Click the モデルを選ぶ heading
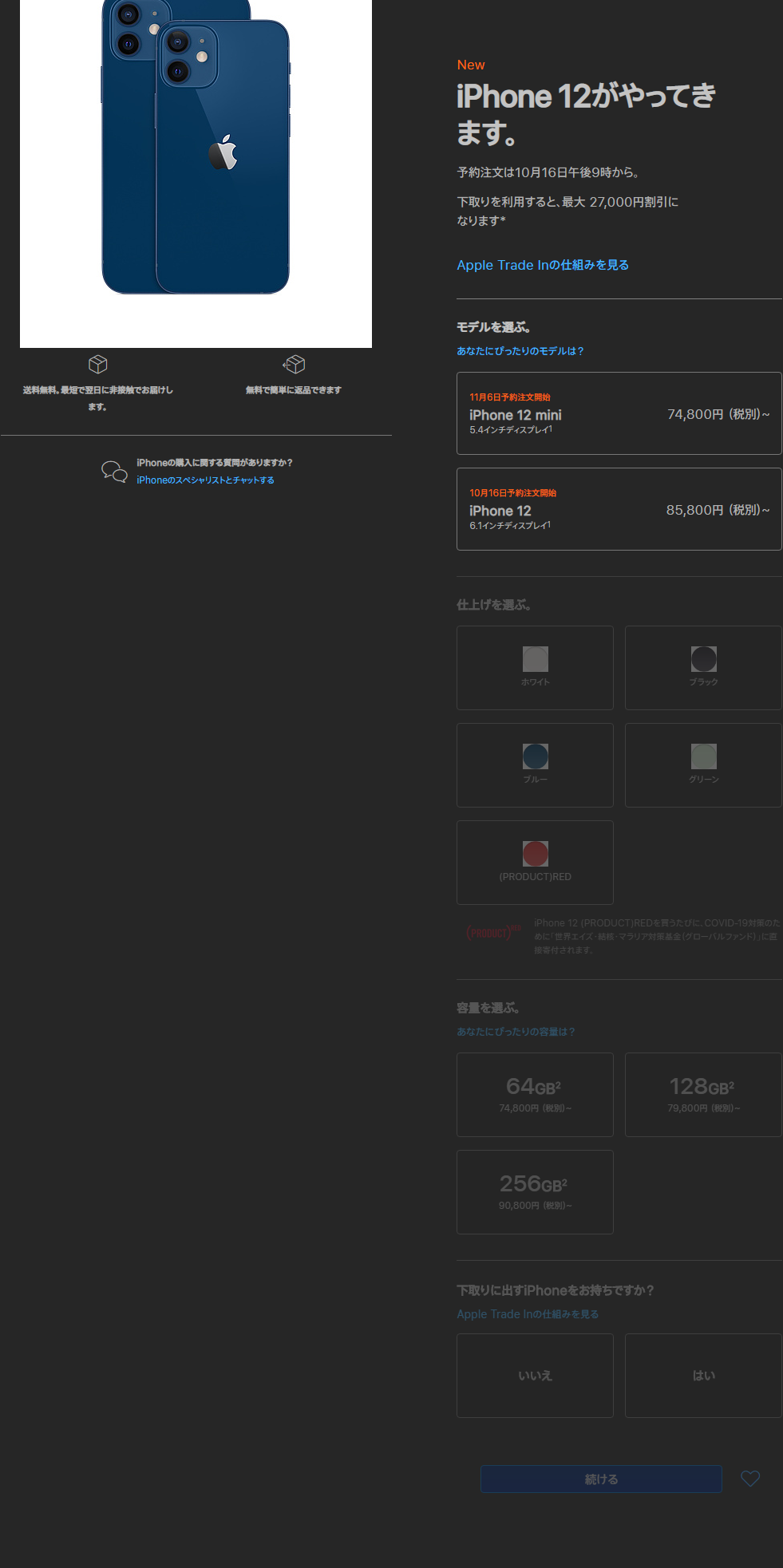 click(494, 327)
